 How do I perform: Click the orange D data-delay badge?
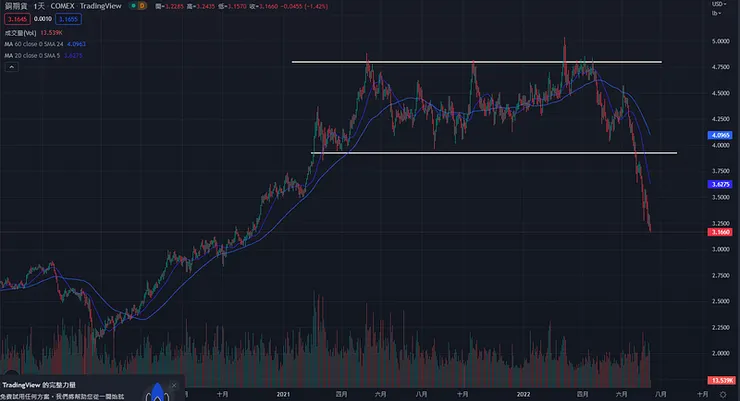(142, 6)
